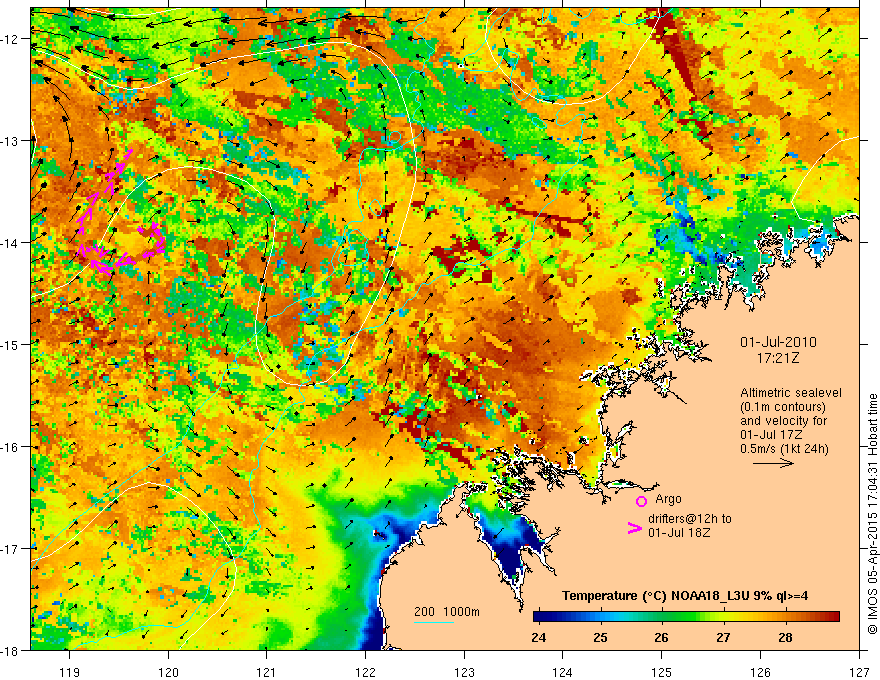Click the cyan 200 1000m depth contour legend line
The image size is (880, 680).
(x=433, y=622)
